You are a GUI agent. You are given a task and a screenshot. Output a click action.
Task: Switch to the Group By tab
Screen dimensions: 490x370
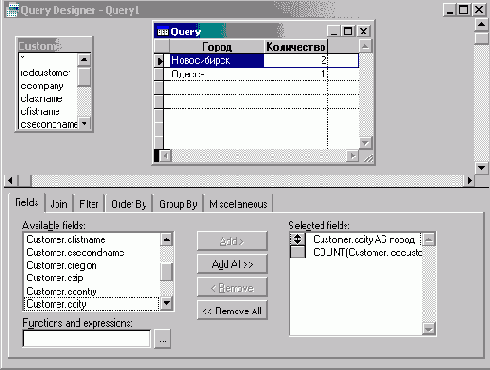pos(178,204)
